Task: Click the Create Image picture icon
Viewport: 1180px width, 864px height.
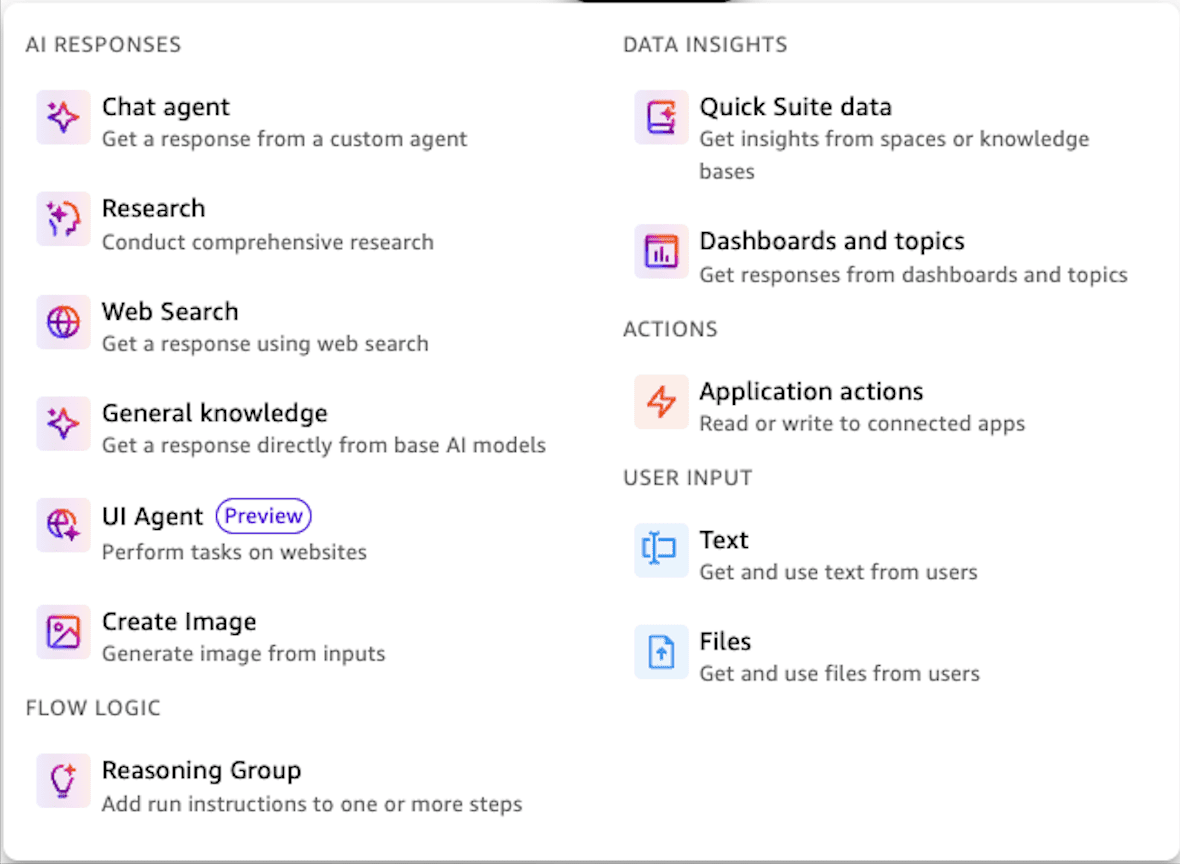Action: coord(63,631)
